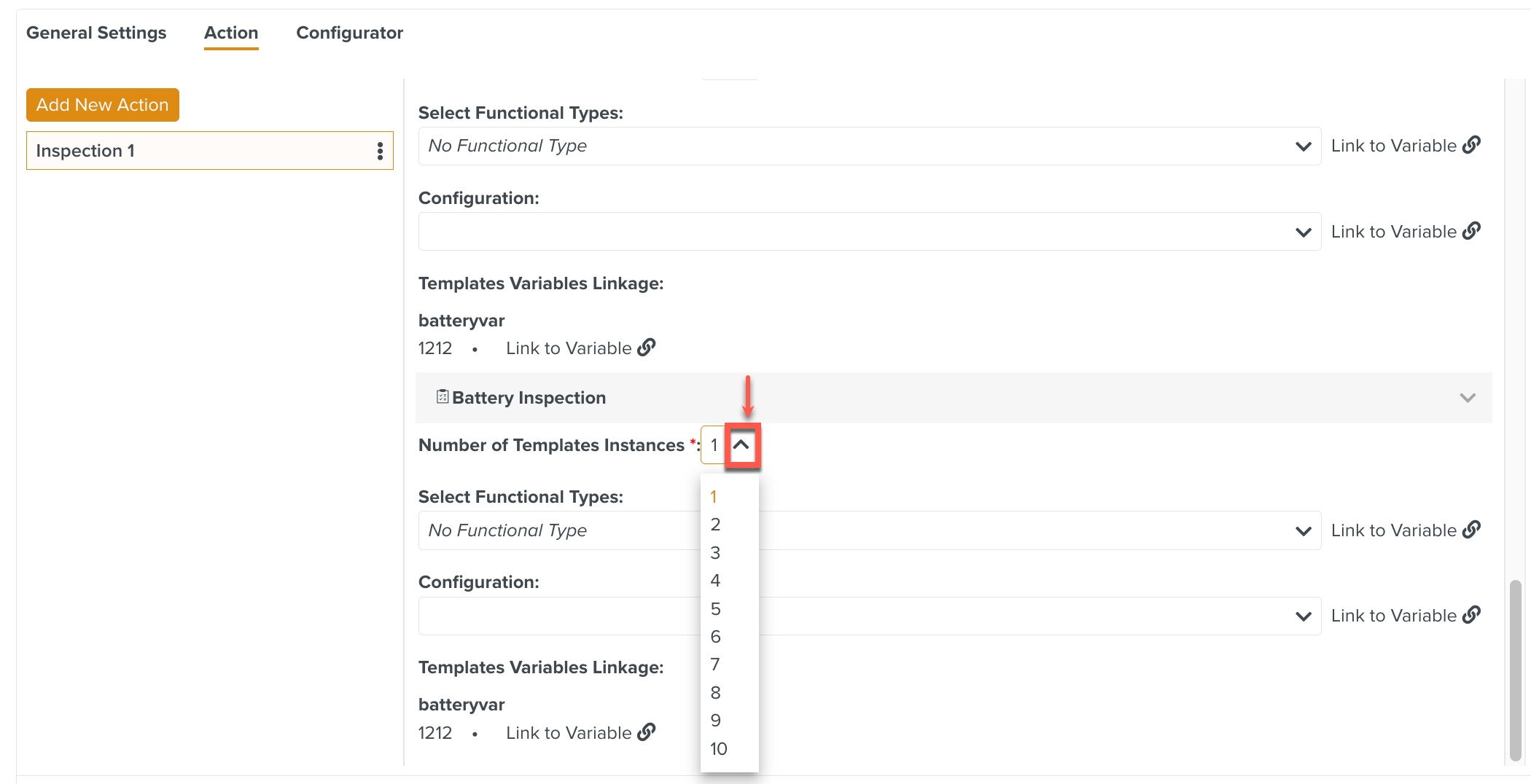Image resolution: width=1531 pixels, height=784 pixels.
Task: Collapse the Battery Inspection section chevron
Action: point(1468,398)
